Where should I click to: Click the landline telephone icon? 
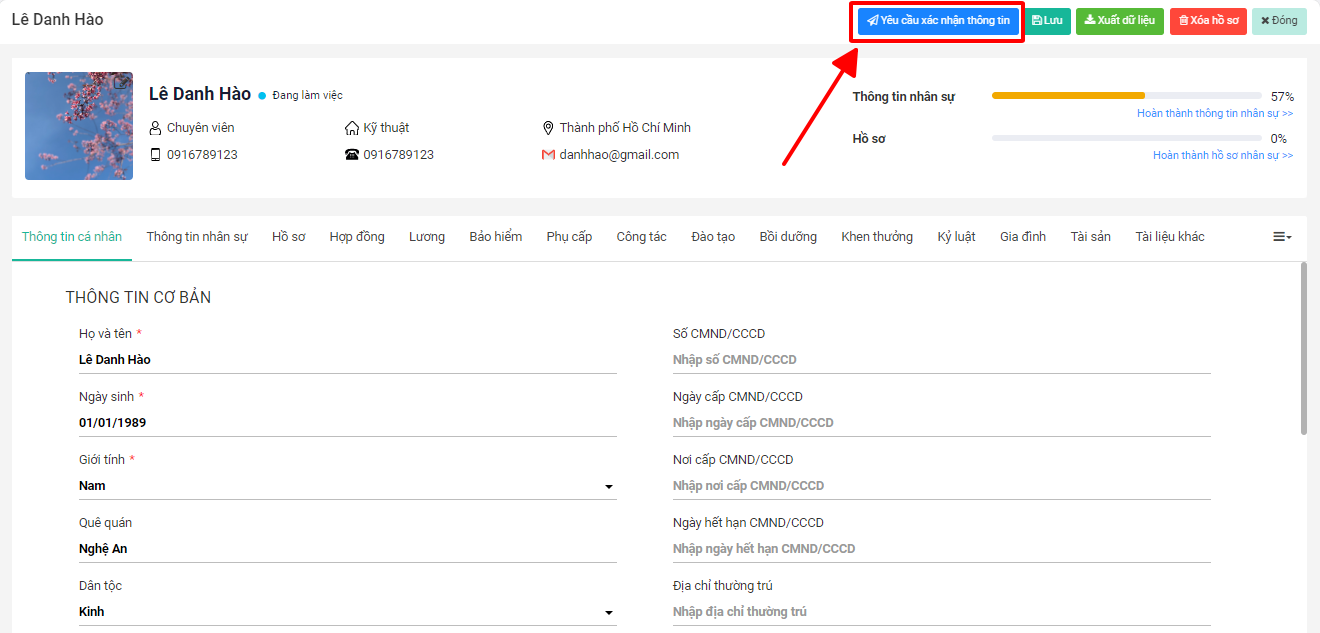[351, 155]
